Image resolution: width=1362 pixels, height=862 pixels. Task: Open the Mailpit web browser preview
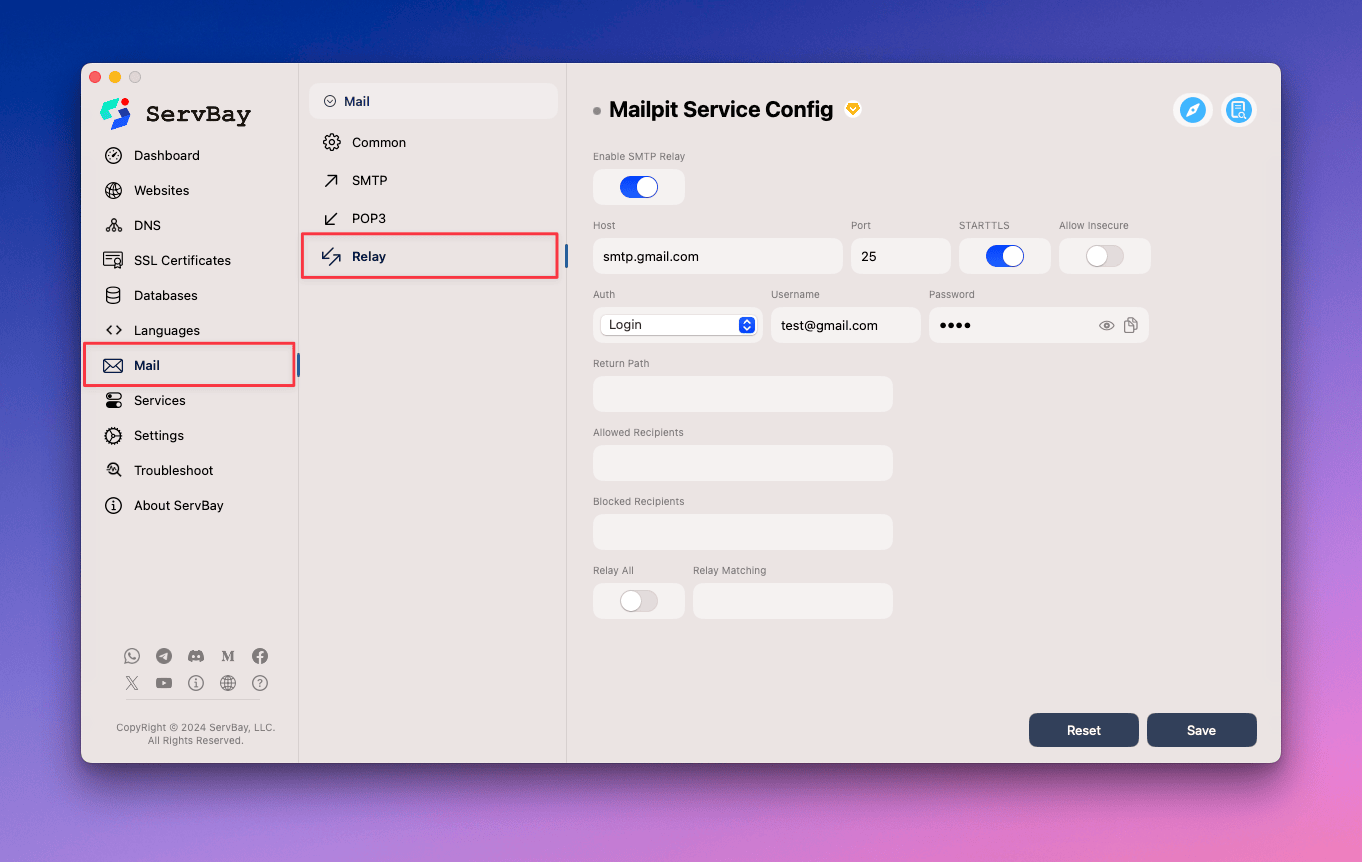1192,110
